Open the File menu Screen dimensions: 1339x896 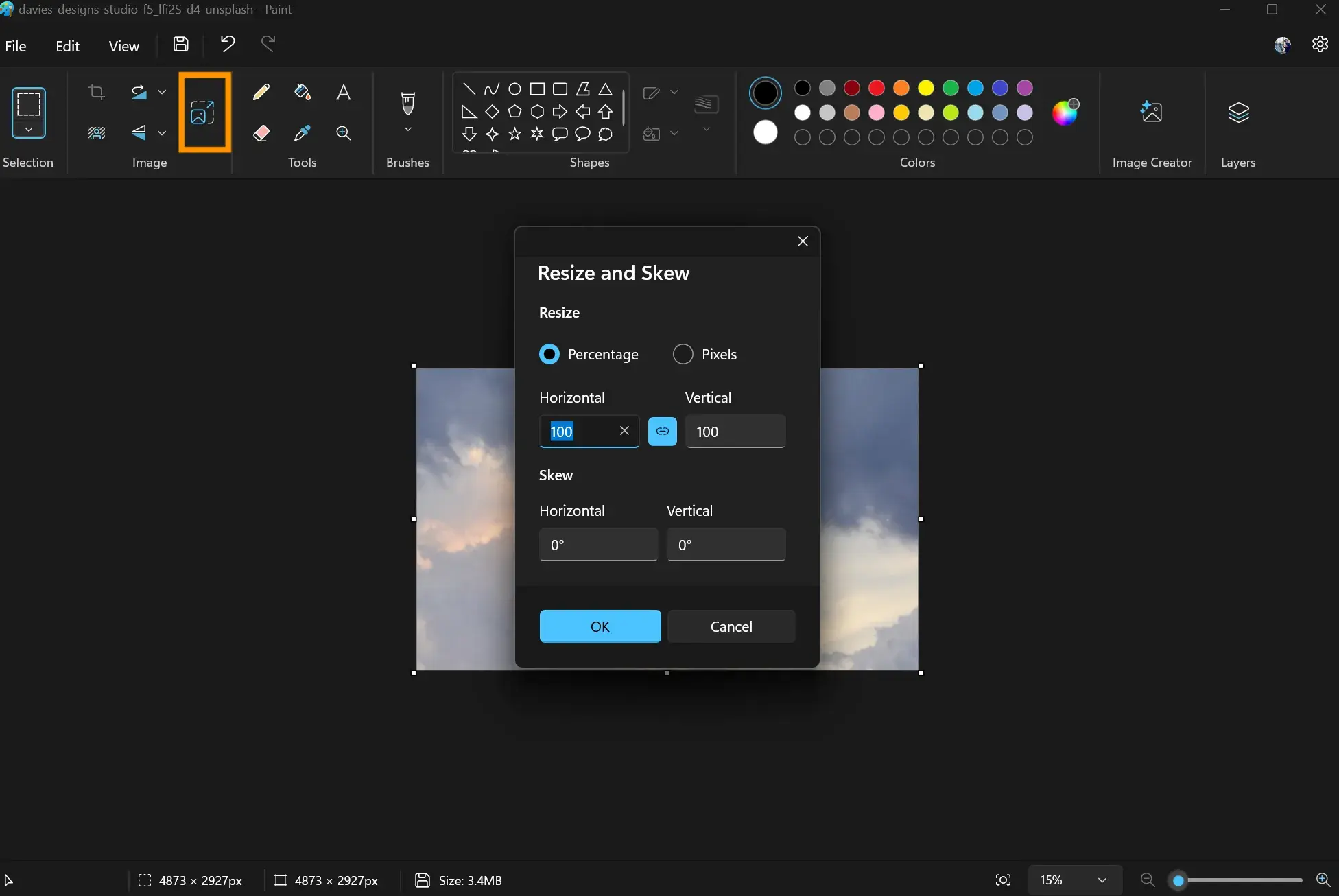point(14,45)
